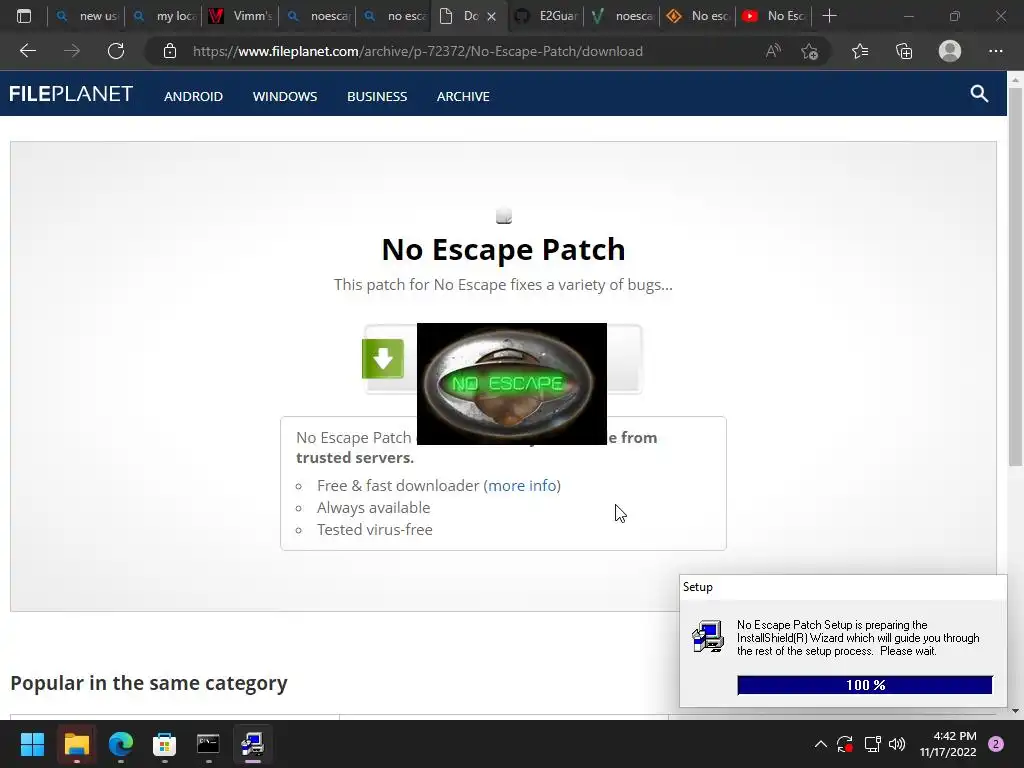Image resolution: width=1024 pixels, height=768 pixels.
Task: Click the address bar URL
Action: pyautogui.click(x=418, y=51)
